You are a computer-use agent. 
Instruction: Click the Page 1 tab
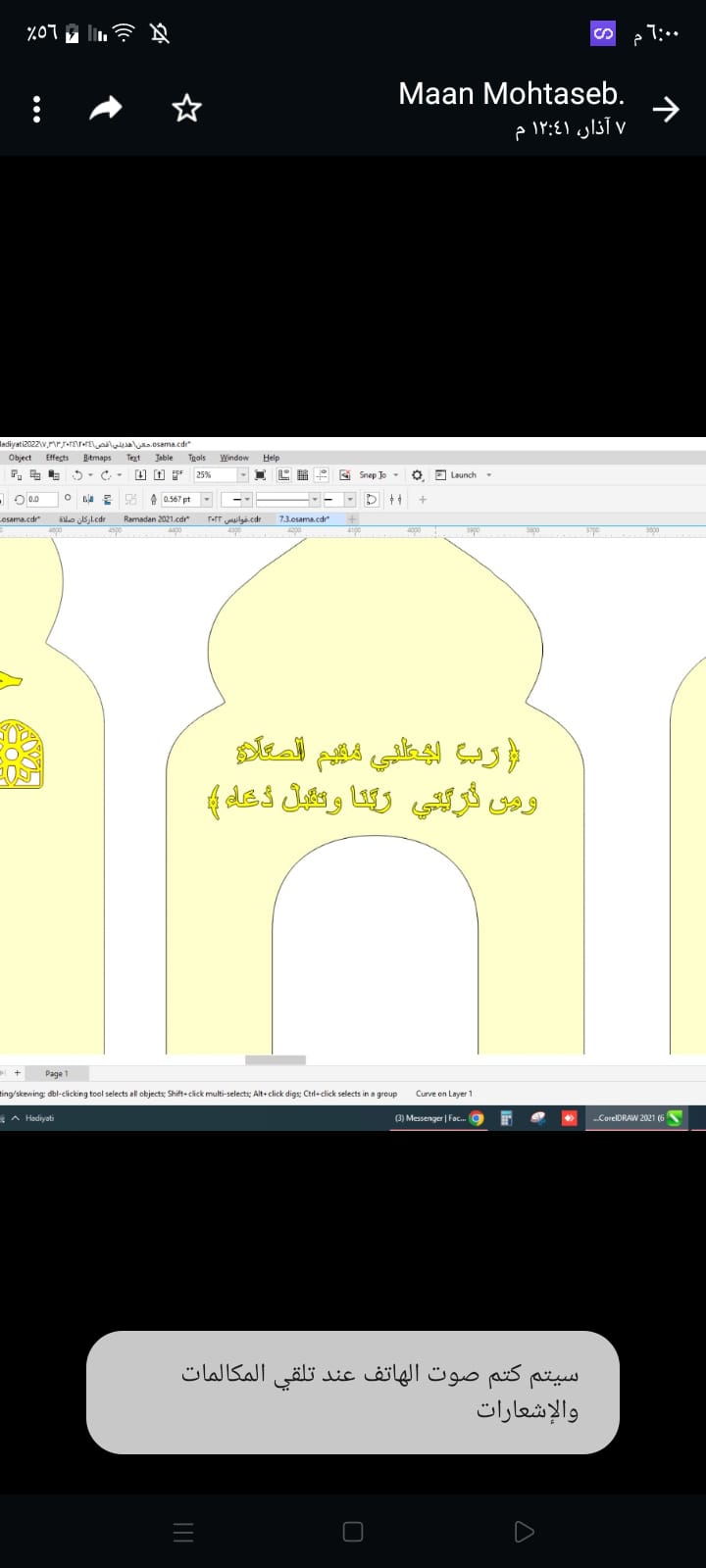click(x=56, y=1074)
